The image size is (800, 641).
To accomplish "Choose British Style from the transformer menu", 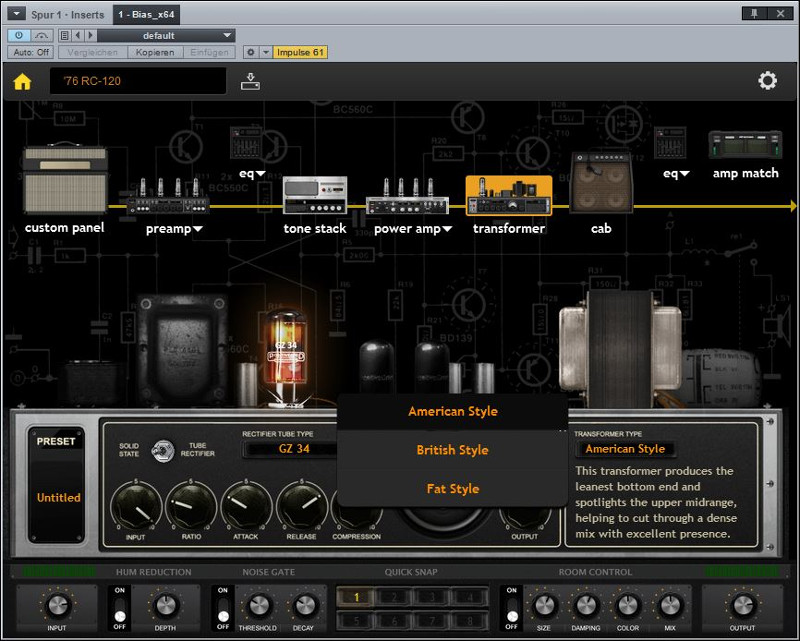I will point(453,450).
